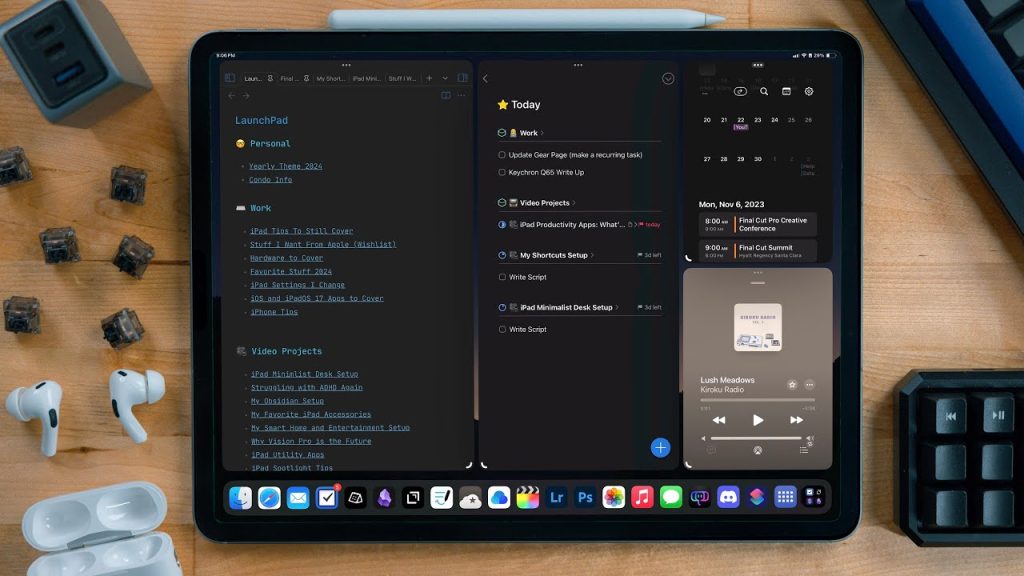1024x576 pixels.
Task: Click the My Shortcuts Setup progress circle
Action: tap(502, 255)
